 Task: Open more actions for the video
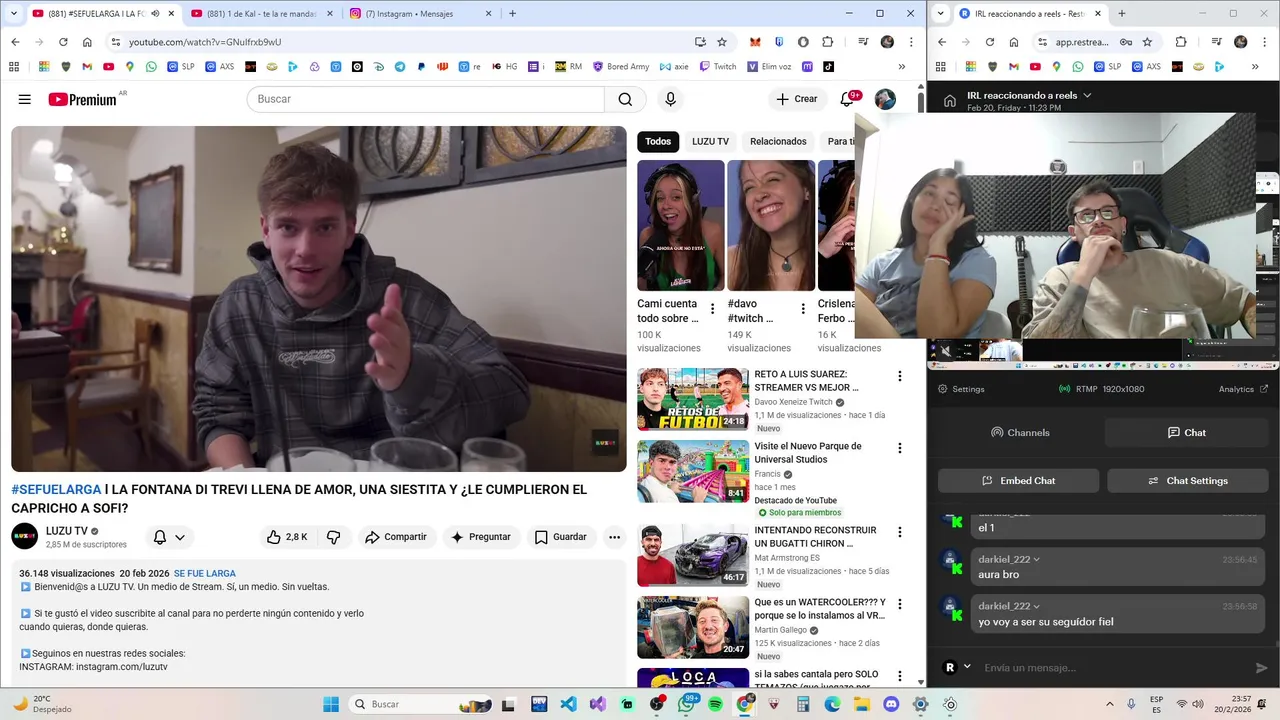[x=614, y=537]
